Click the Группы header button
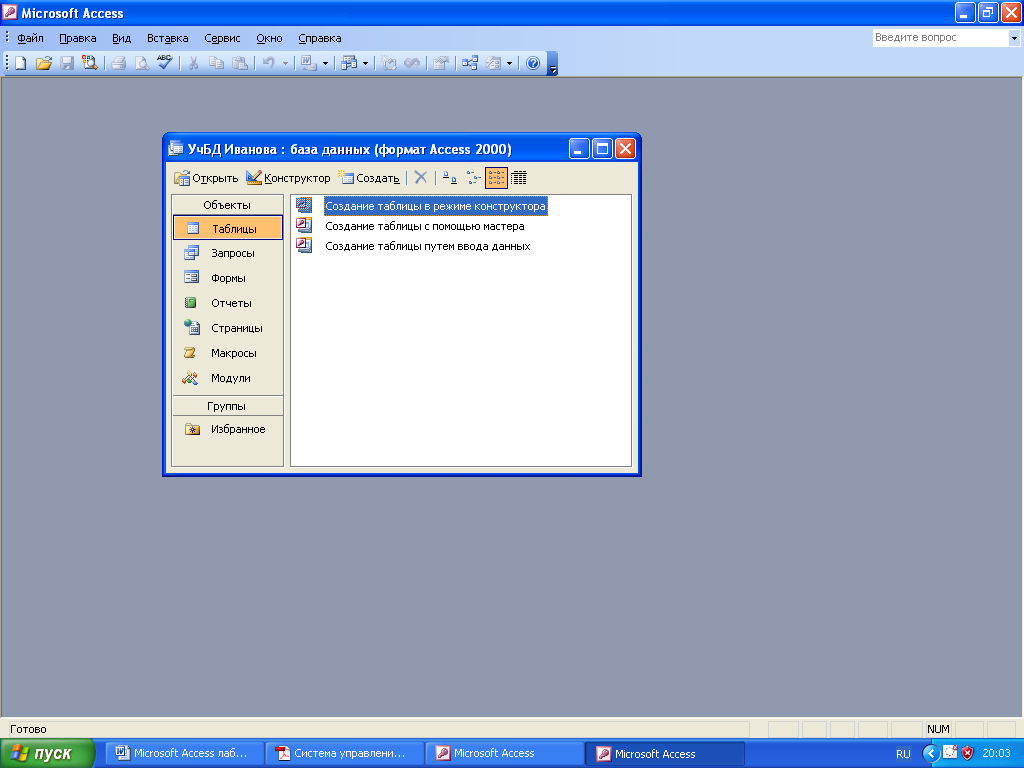 [x=227, y=406]
